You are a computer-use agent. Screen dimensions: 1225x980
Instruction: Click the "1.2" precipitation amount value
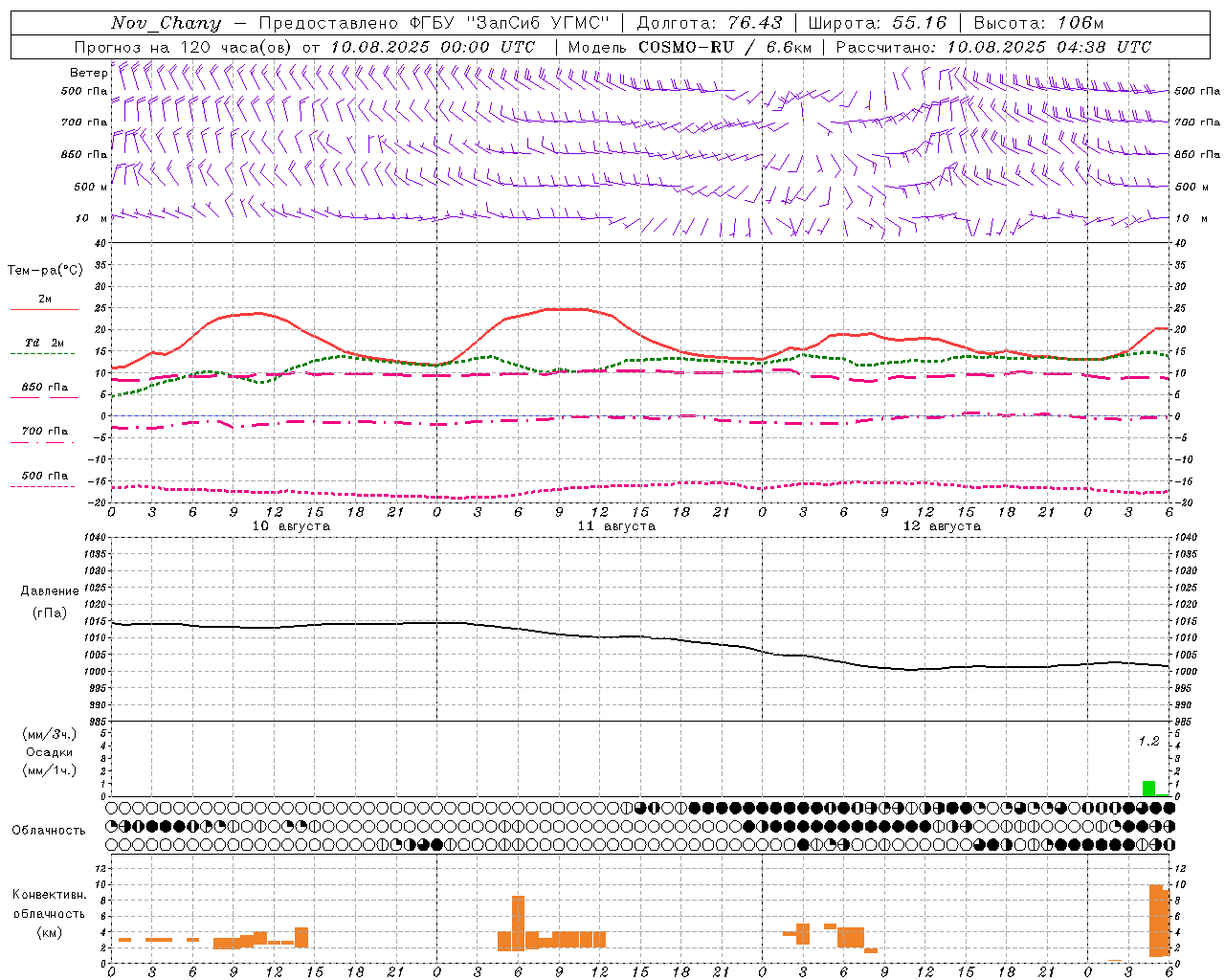1148,741
